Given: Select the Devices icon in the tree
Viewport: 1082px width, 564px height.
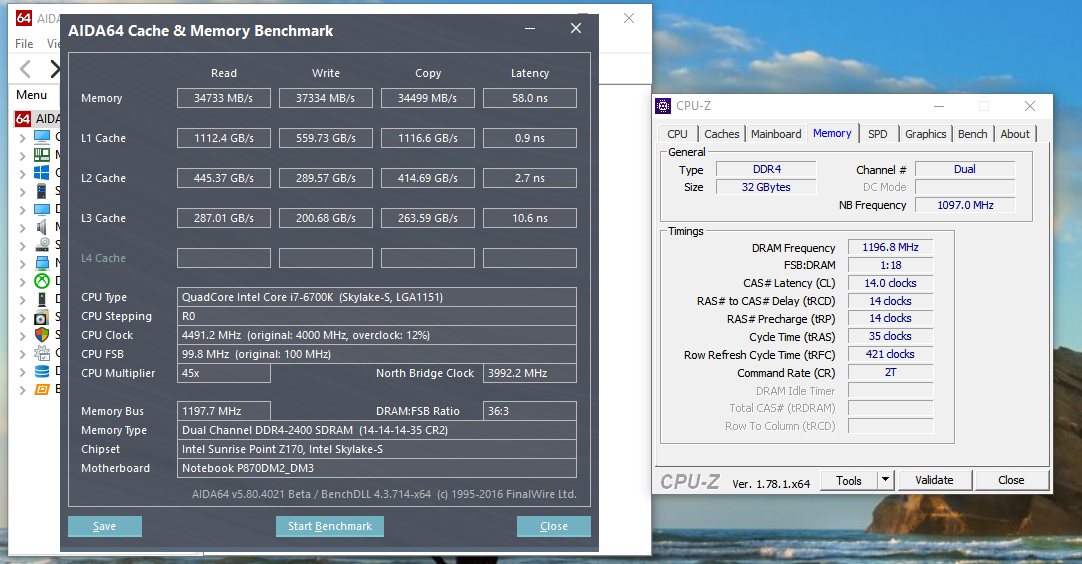Looking at the screenshot, I should point(42,299).
